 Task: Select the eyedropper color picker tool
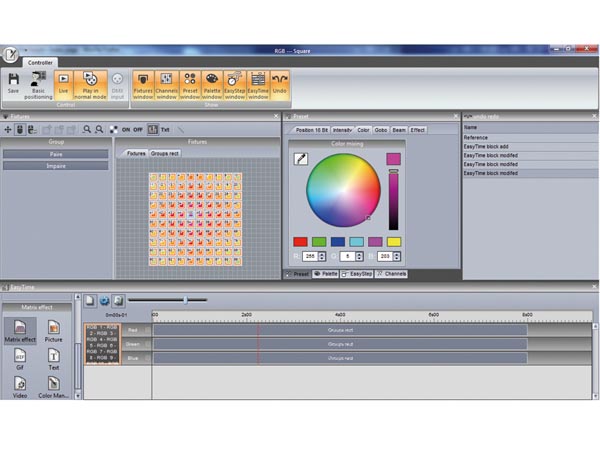click(x=301, y=159)
